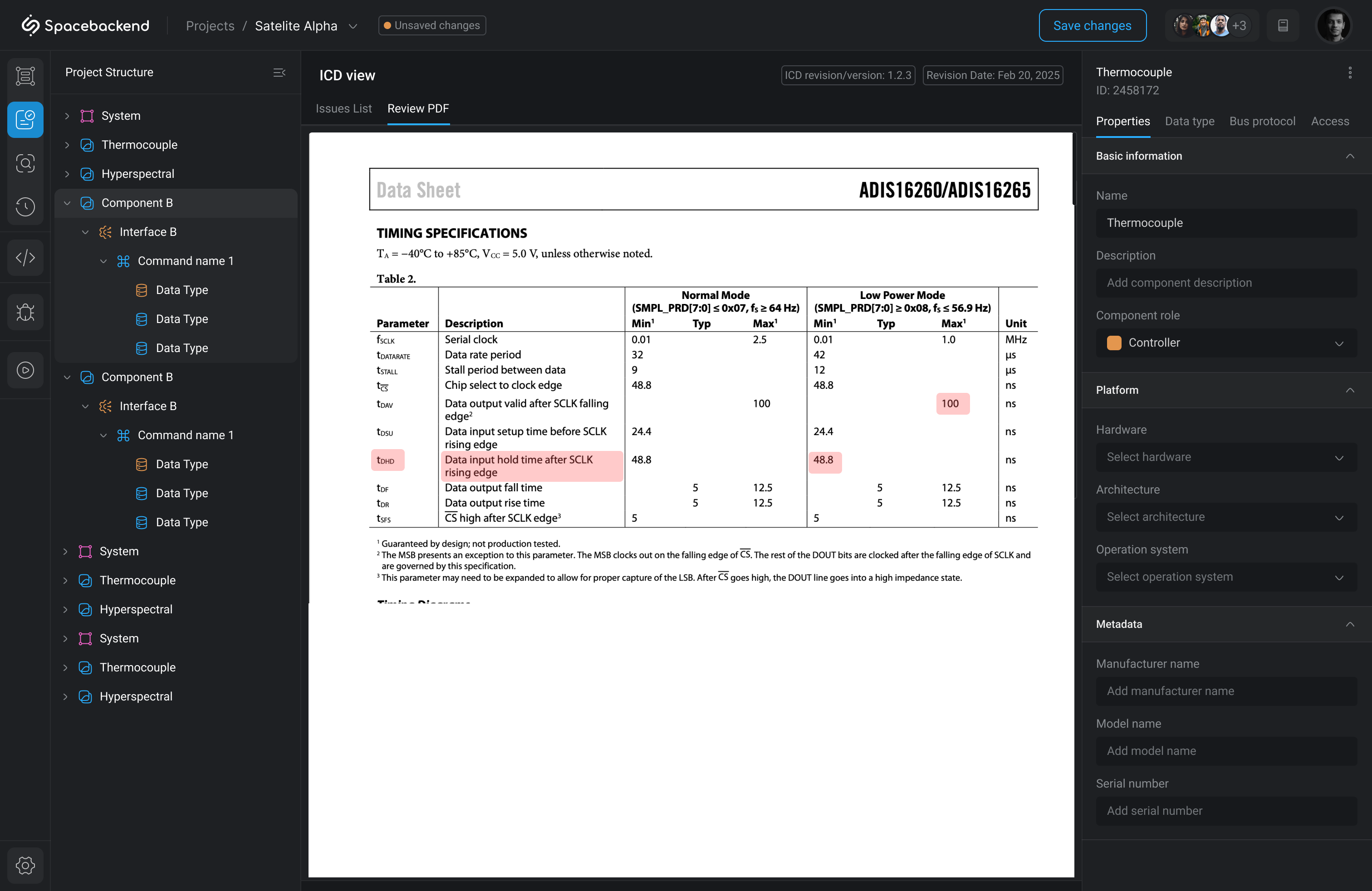This screenshot has height=891, width=1372.
Task: Click the Unsaved changes status badge
Action: 432,25
